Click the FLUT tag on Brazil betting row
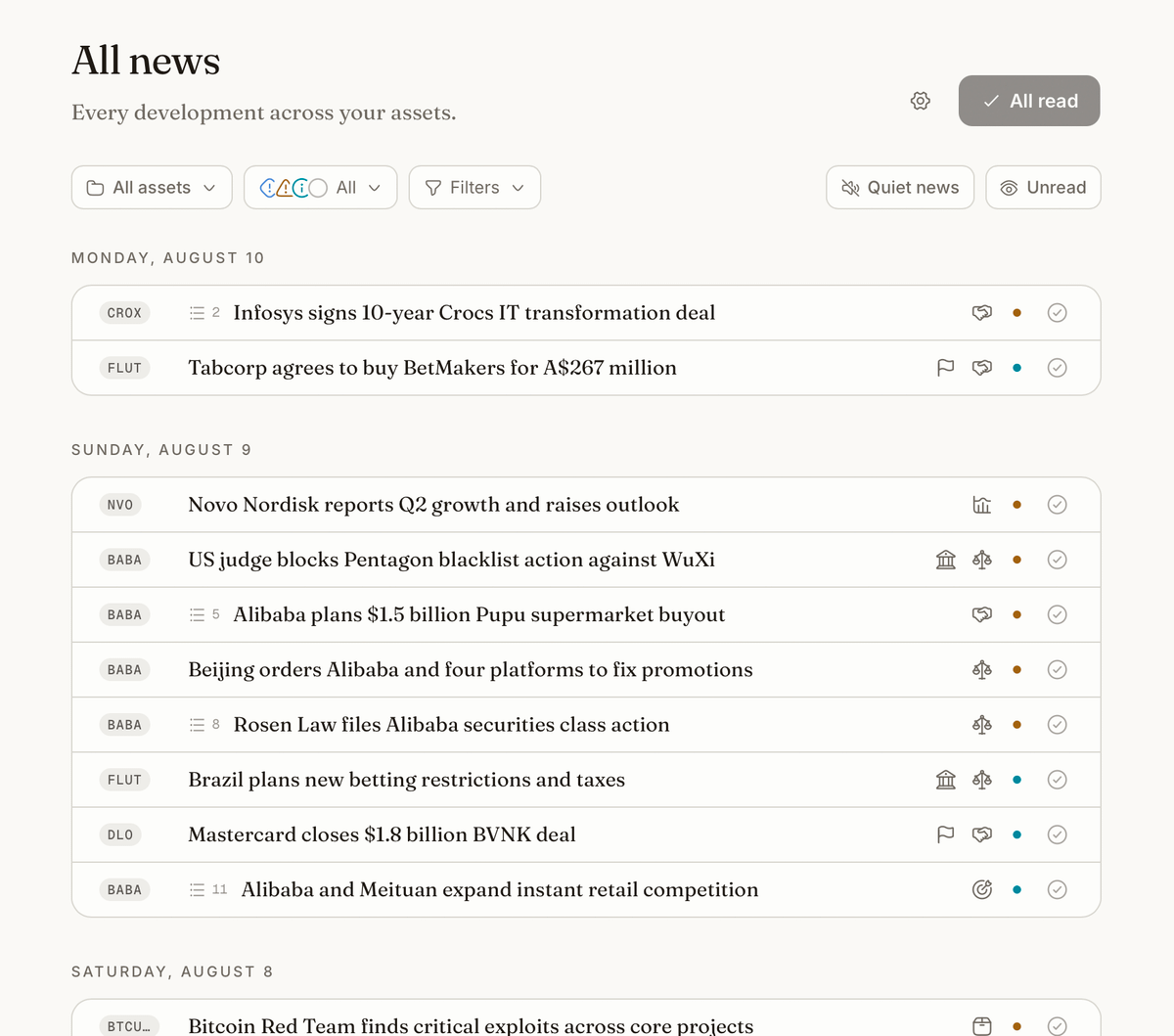 click(x=124, y=780)
